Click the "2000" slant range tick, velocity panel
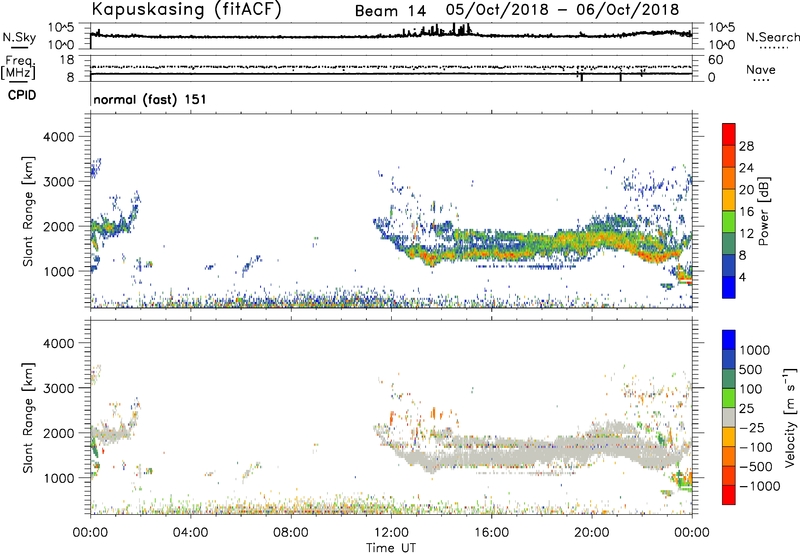The height and width of the screenshot is (554, 800). point(58,433)
